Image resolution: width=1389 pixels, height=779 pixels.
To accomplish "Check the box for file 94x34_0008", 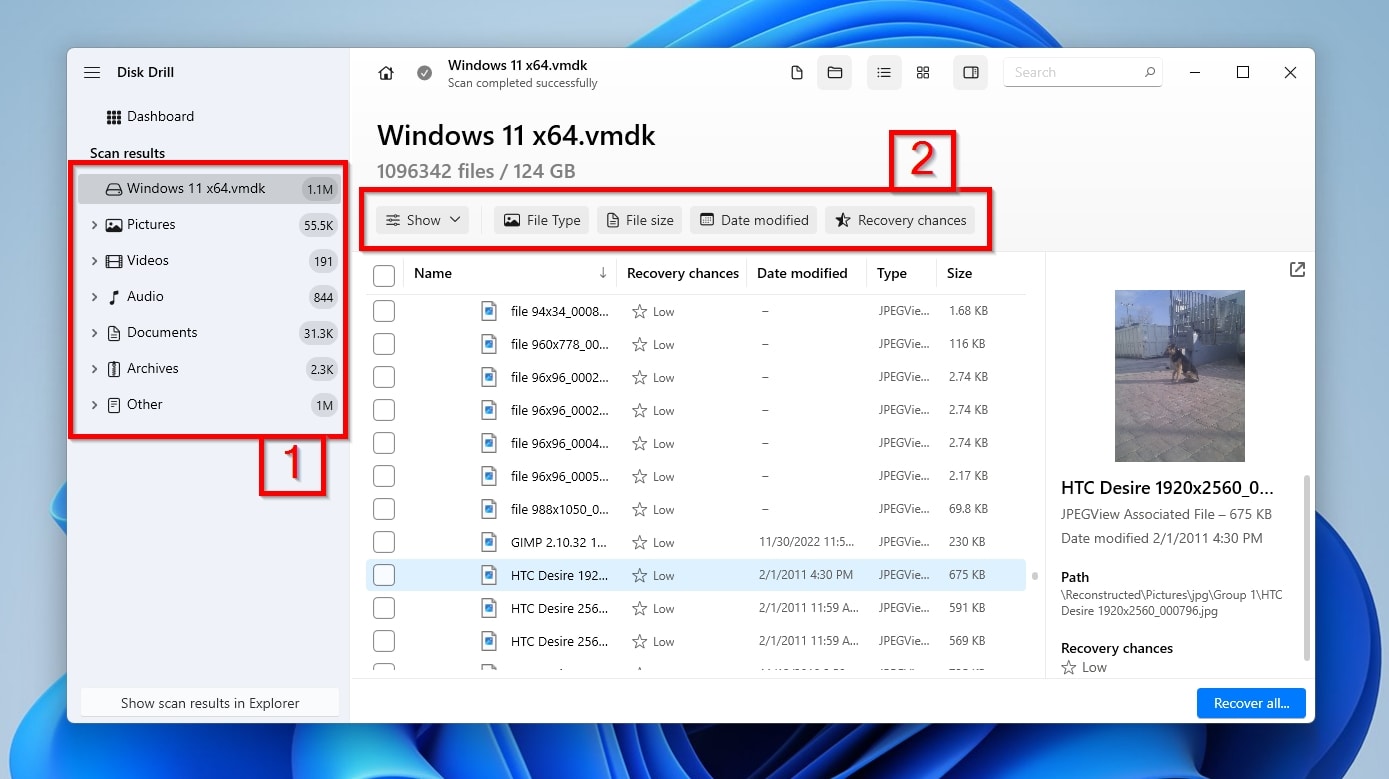I will click(x=384, y=312).
